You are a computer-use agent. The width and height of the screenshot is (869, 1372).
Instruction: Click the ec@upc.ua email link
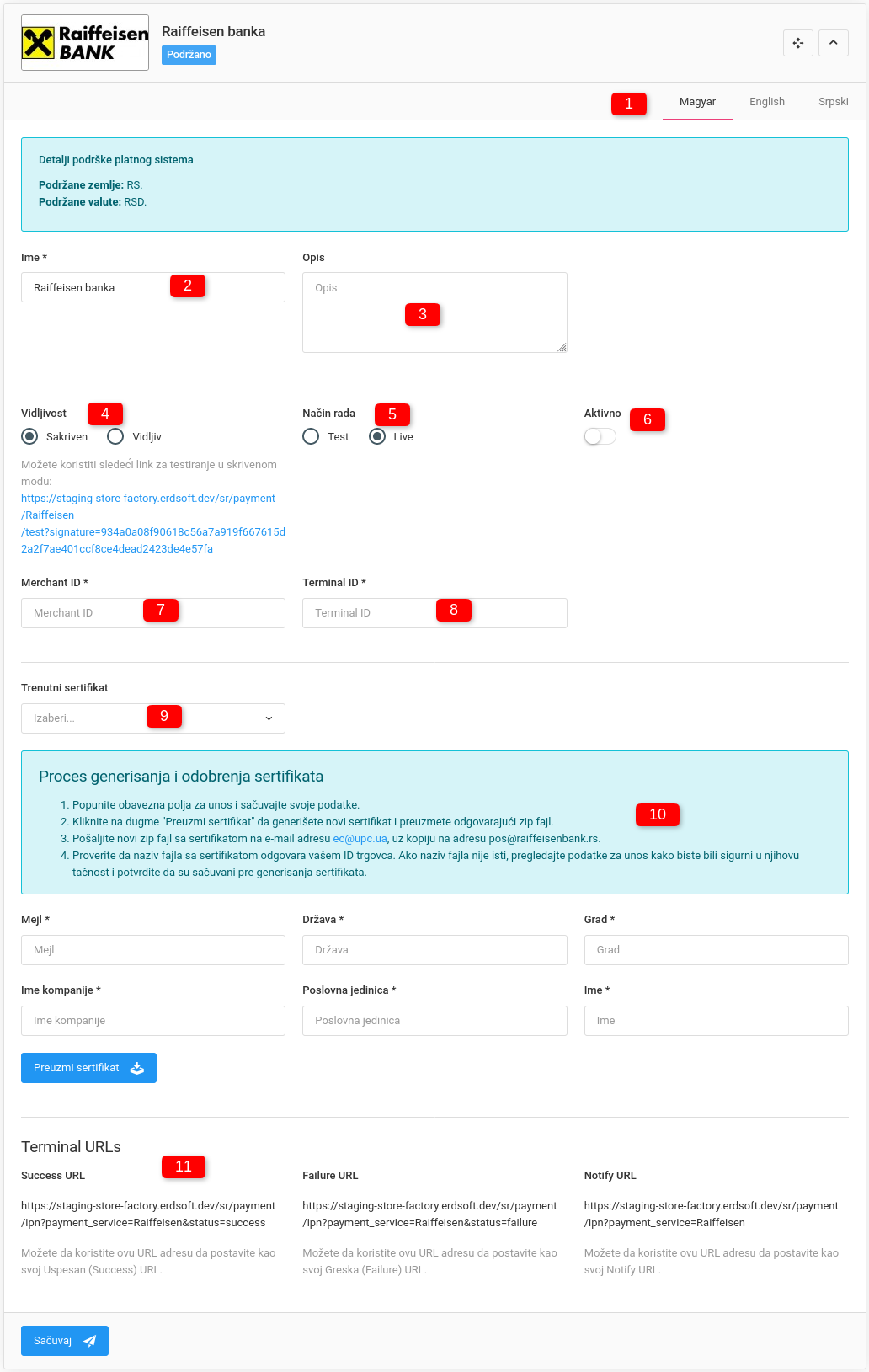tap(360, 839)
